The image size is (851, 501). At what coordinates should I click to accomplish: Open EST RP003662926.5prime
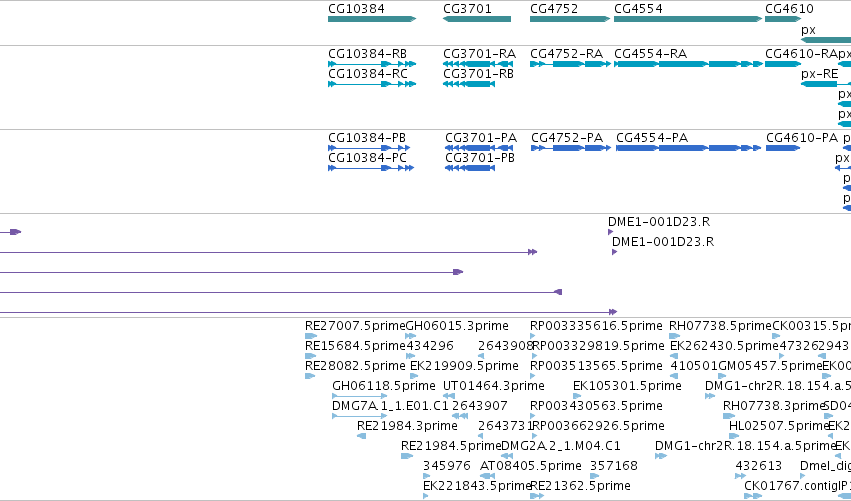click(598, 426)
